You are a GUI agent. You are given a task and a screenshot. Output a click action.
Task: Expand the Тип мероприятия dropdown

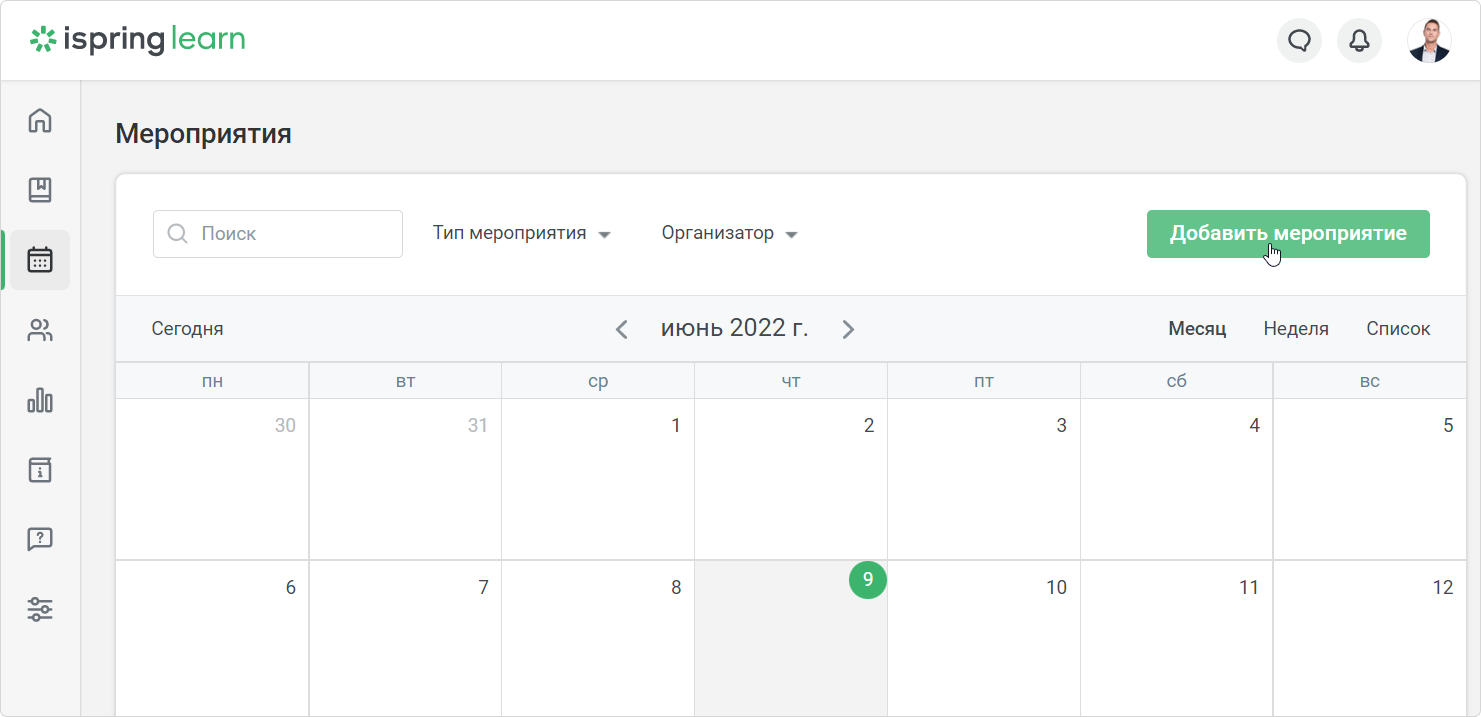(x=521, y=234)
